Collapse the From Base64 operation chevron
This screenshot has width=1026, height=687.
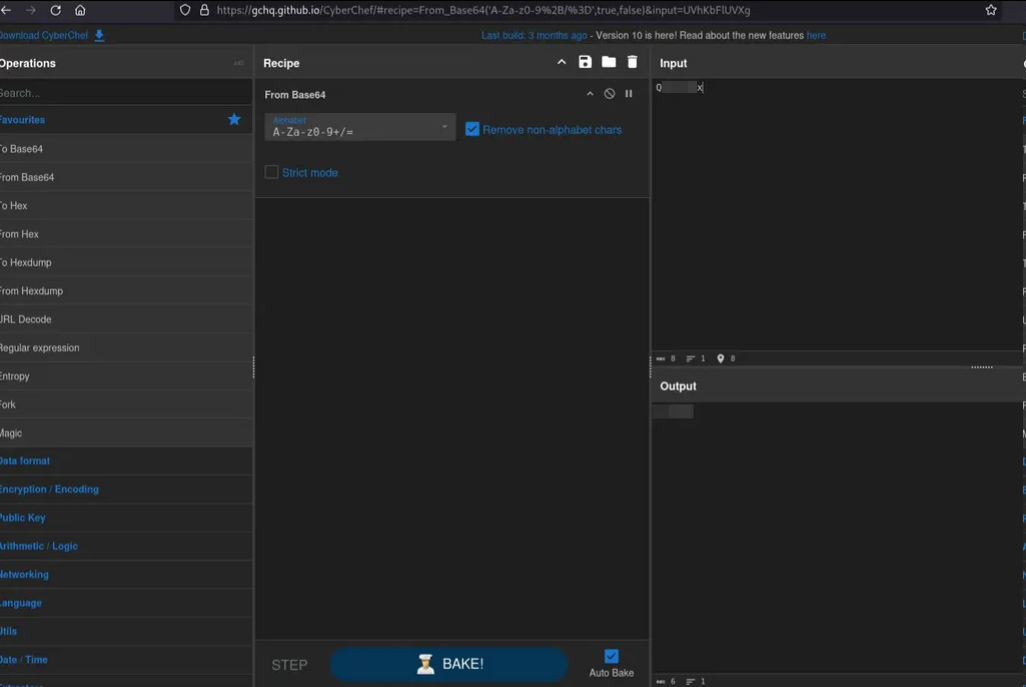coord(590,94)
